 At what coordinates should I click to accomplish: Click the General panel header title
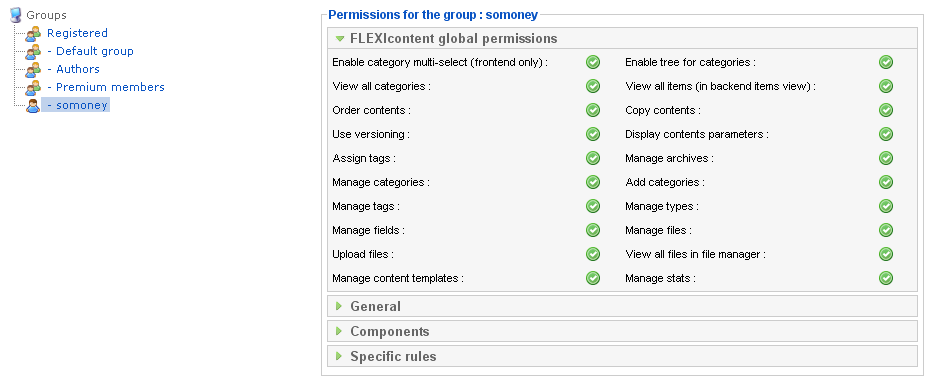pyautogui.click(x=375, y=306)
